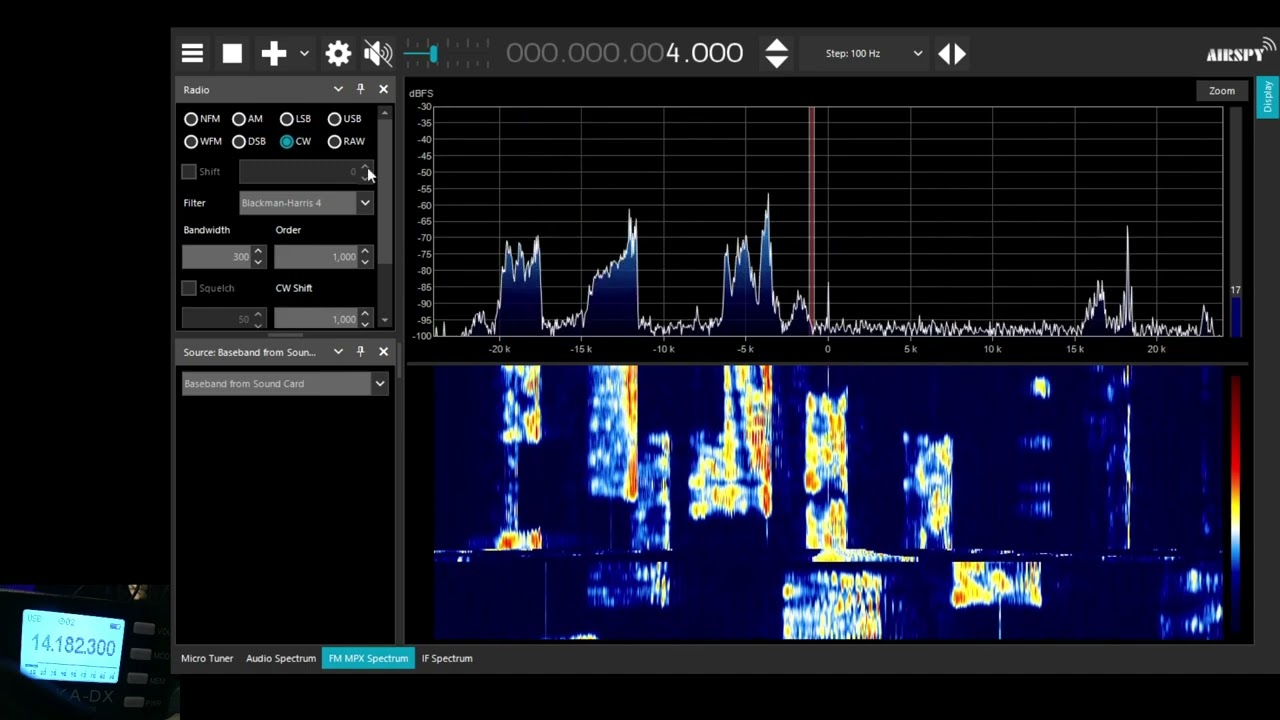Image resolution: width=1280 pixels, height=720 pixels.
Task: Select DSB demodulation mode
Action: pyautogui.click(x=249, y=142)
